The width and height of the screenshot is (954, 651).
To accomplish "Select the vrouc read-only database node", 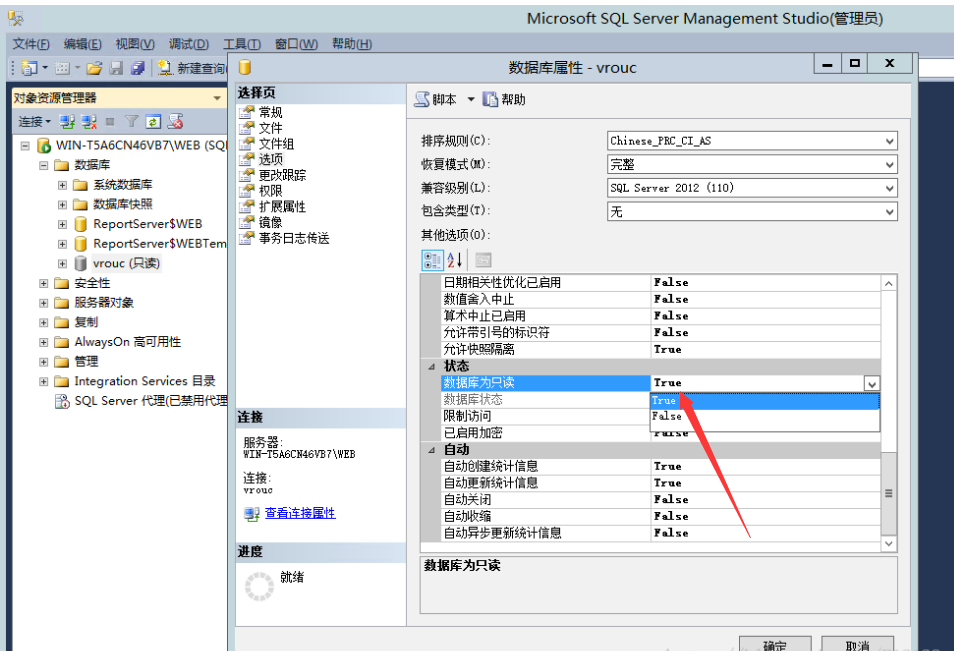I will click(126, 263).
